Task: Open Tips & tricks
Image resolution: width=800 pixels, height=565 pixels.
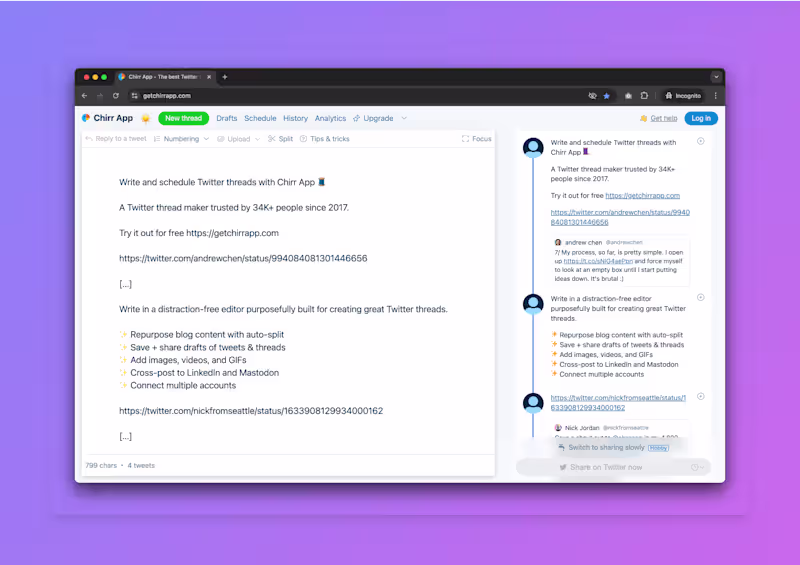Action: click(x=325, y=138)
